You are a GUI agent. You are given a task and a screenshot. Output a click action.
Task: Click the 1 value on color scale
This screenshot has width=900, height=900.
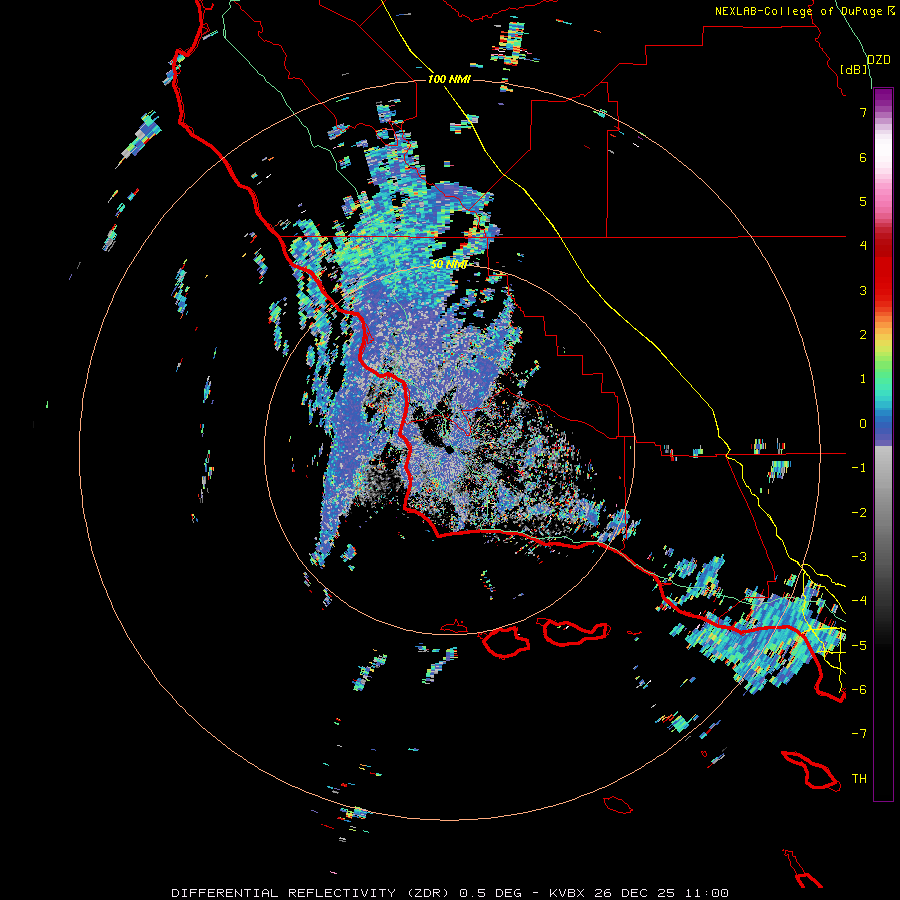click(x=863, y=379)
